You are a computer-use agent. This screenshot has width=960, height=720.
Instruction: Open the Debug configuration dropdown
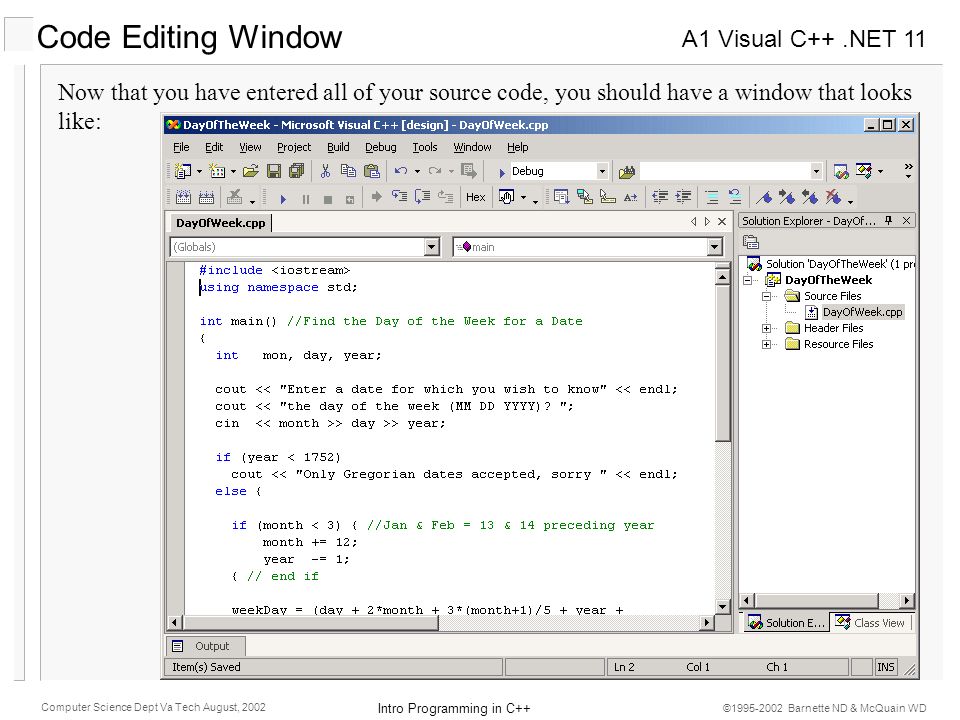pos(602,171)
